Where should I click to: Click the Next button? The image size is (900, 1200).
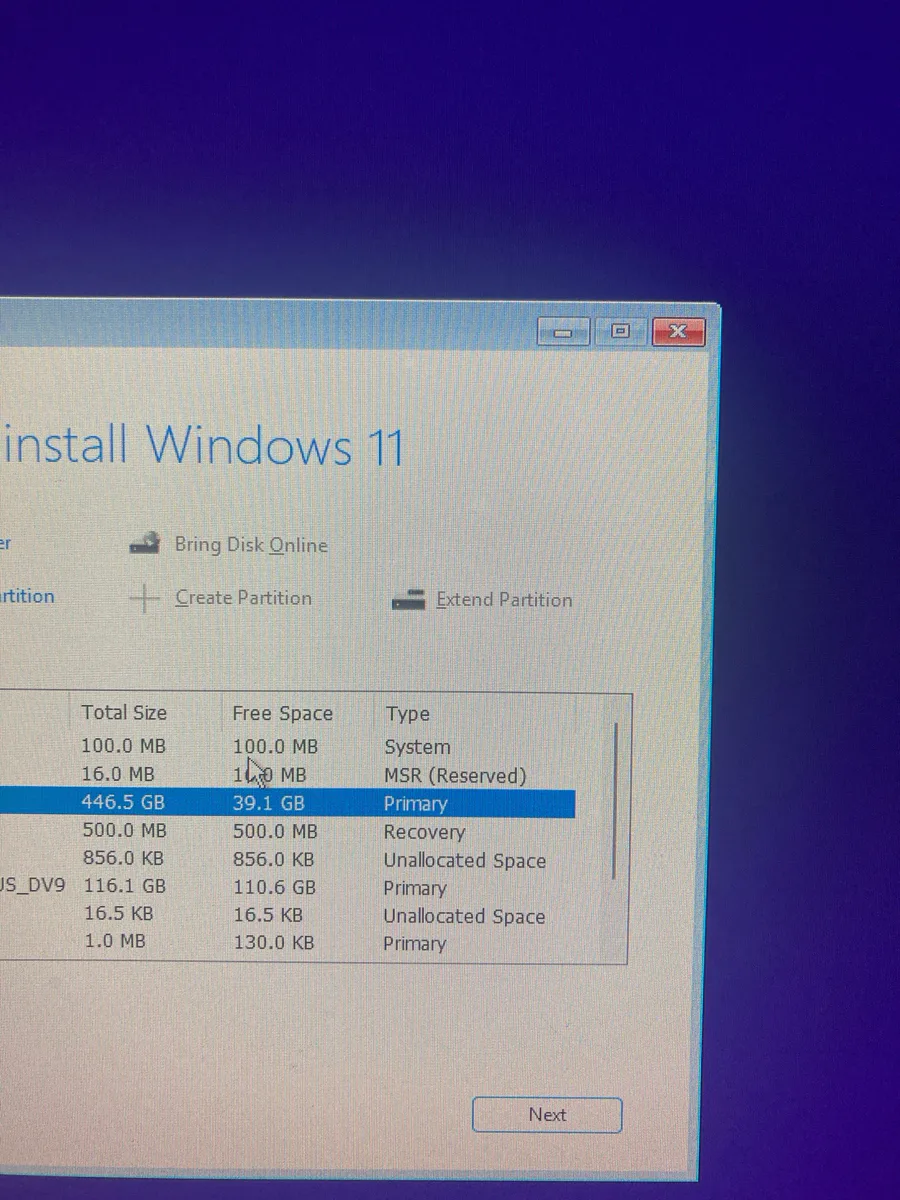tap(547, 1114)
